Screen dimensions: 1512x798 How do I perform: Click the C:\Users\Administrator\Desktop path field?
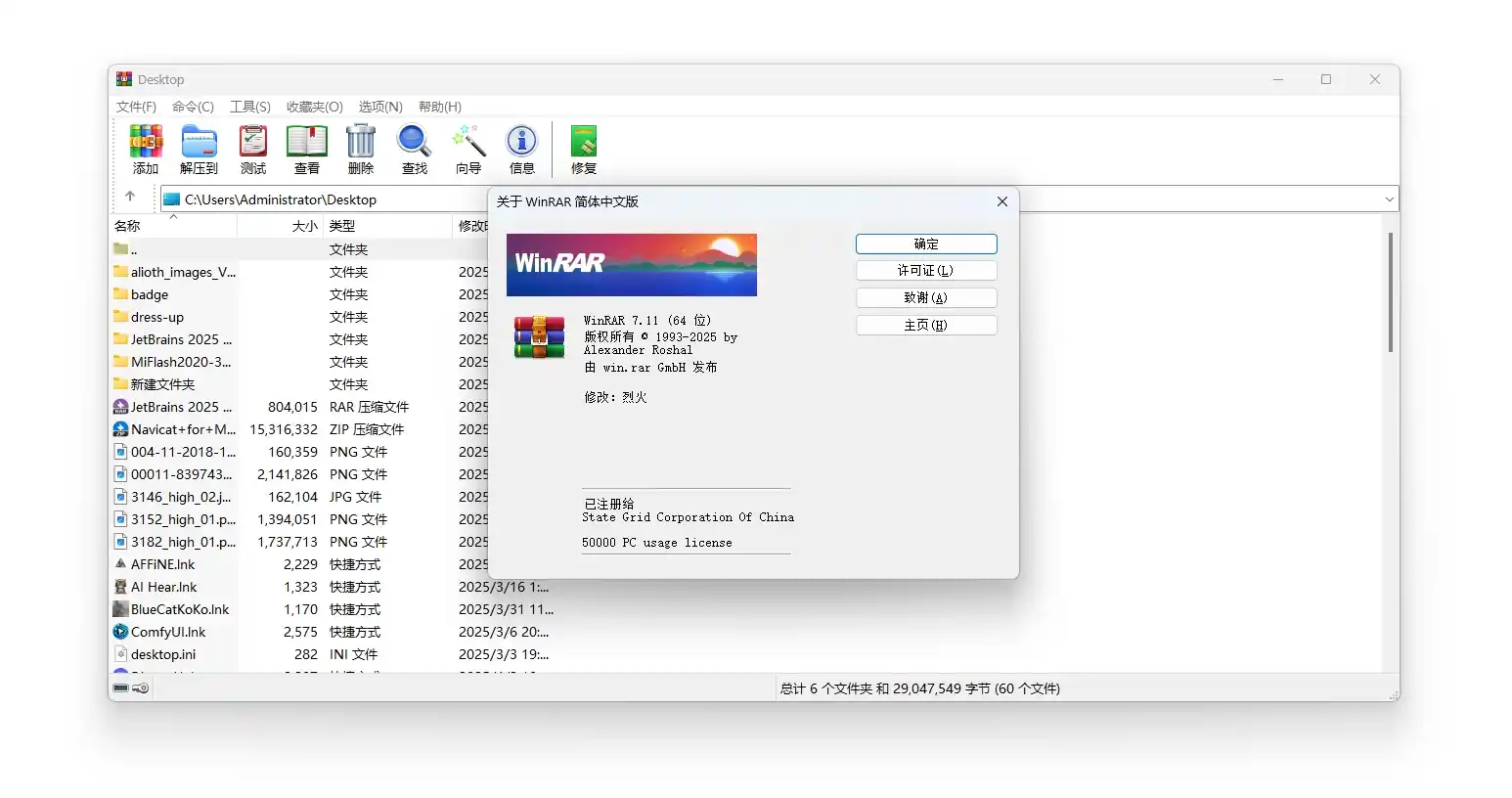[281, 199]
